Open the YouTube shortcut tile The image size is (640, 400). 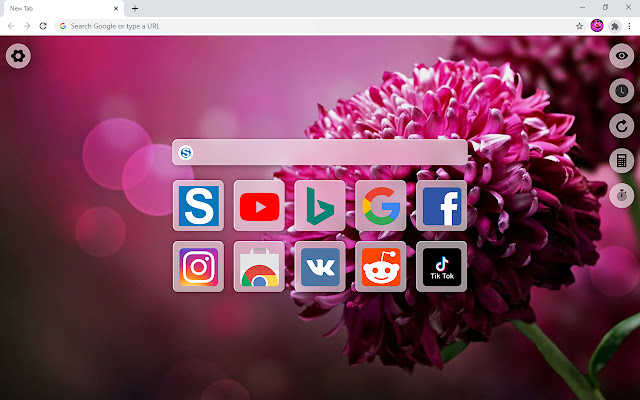[259, 206]
